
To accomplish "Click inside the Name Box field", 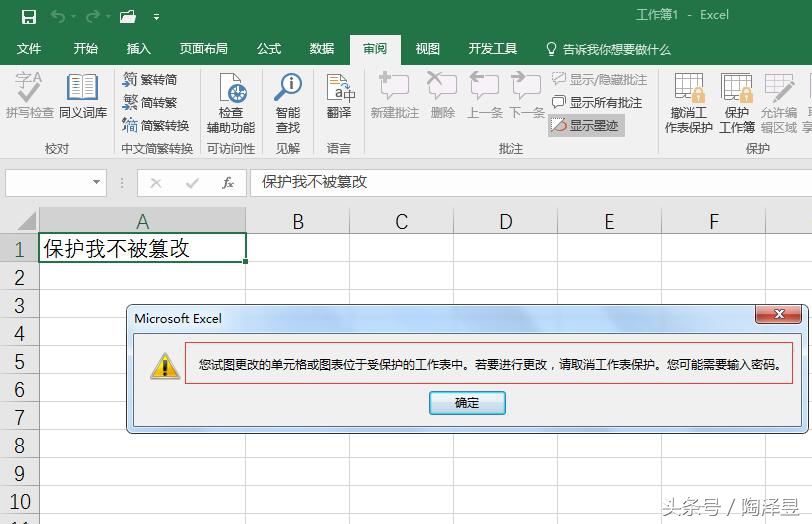I will [48, 182].
